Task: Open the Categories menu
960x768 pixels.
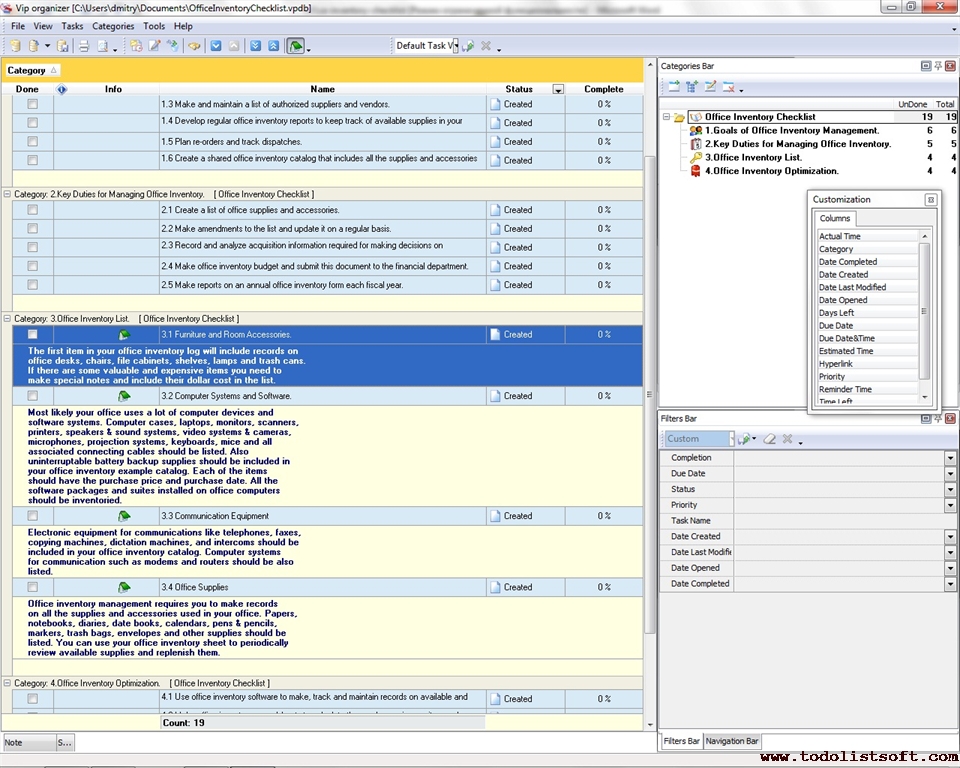Action: (113, 26)
